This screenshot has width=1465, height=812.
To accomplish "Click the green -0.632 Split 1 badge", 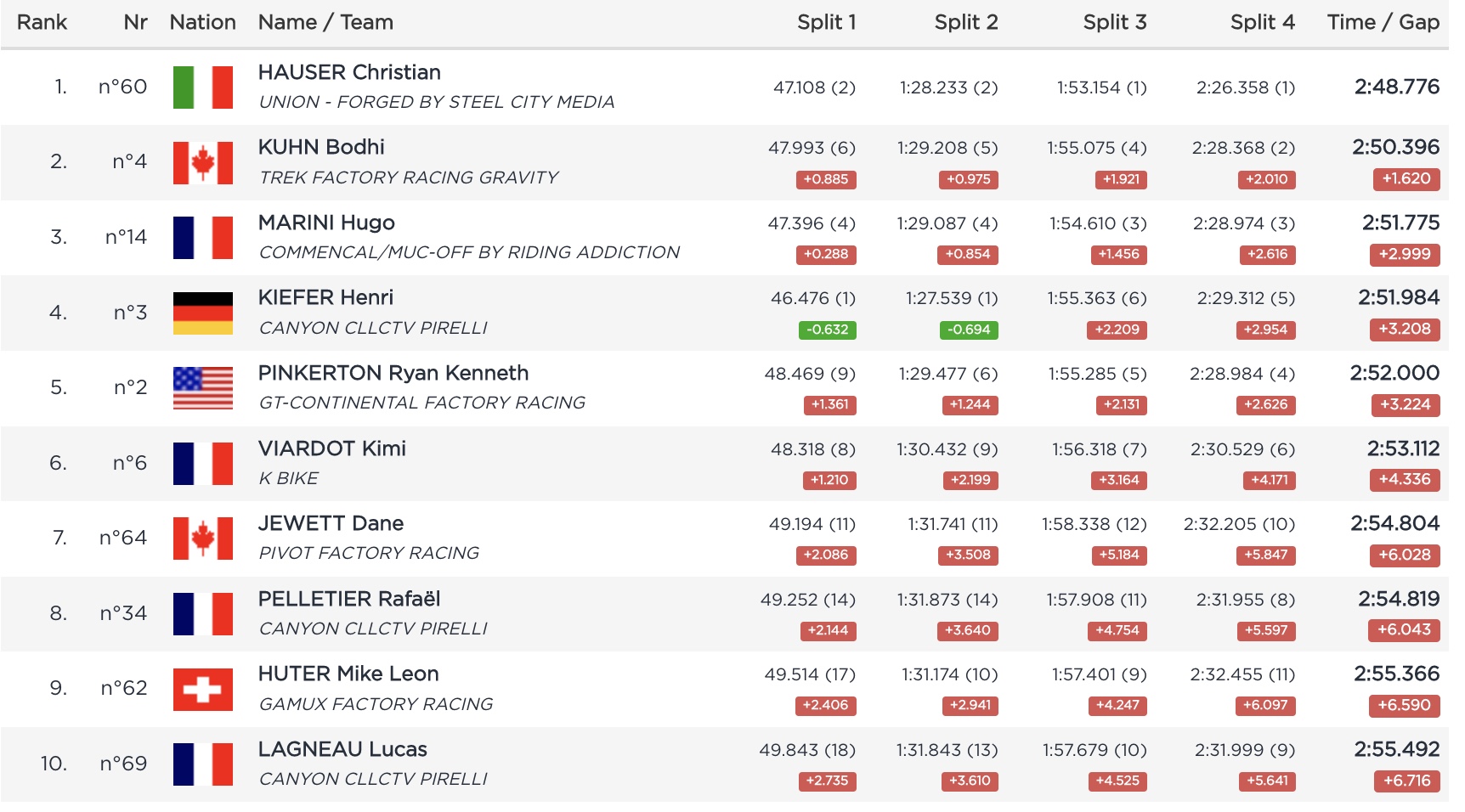I will [x=827, y=330].
